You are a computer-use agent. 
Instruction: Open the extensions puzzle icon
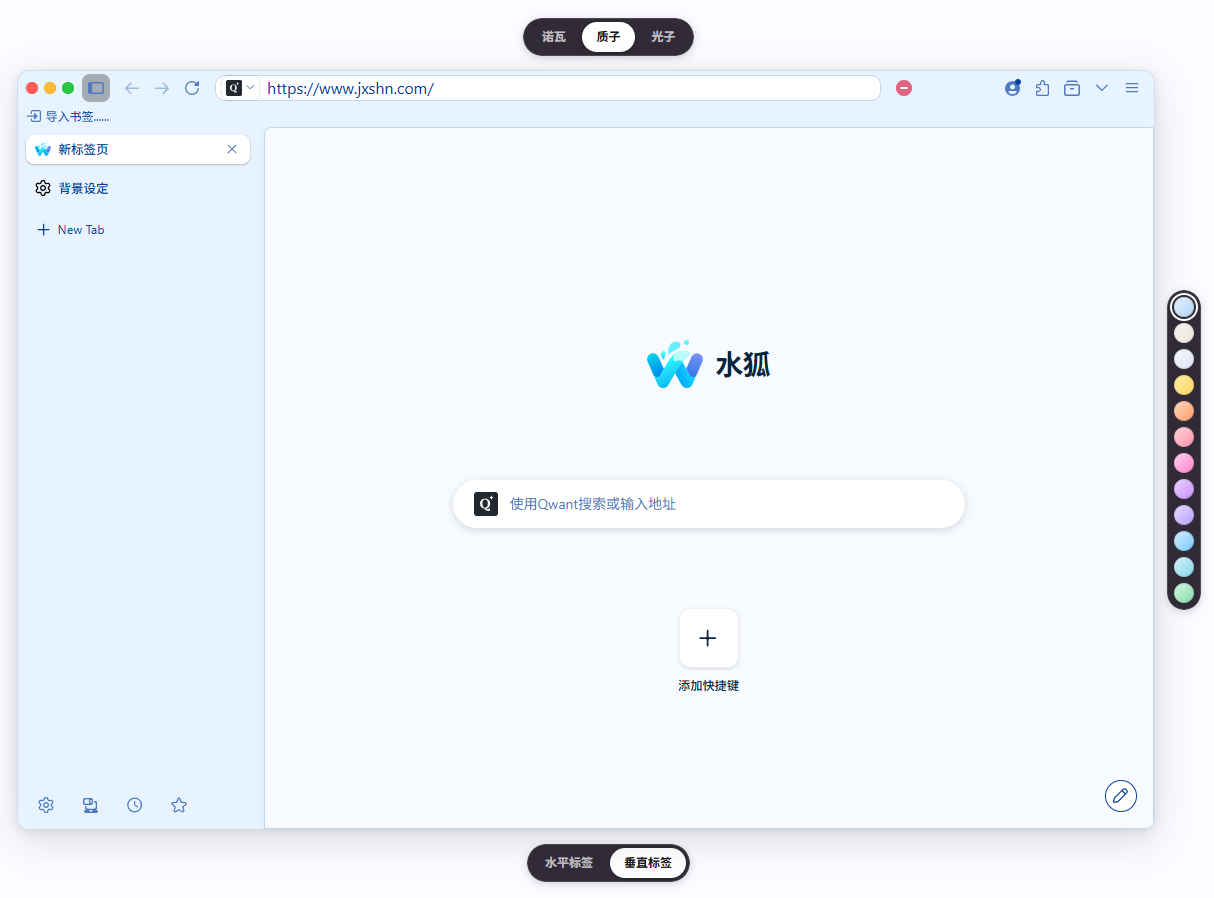pos(1042,88)
